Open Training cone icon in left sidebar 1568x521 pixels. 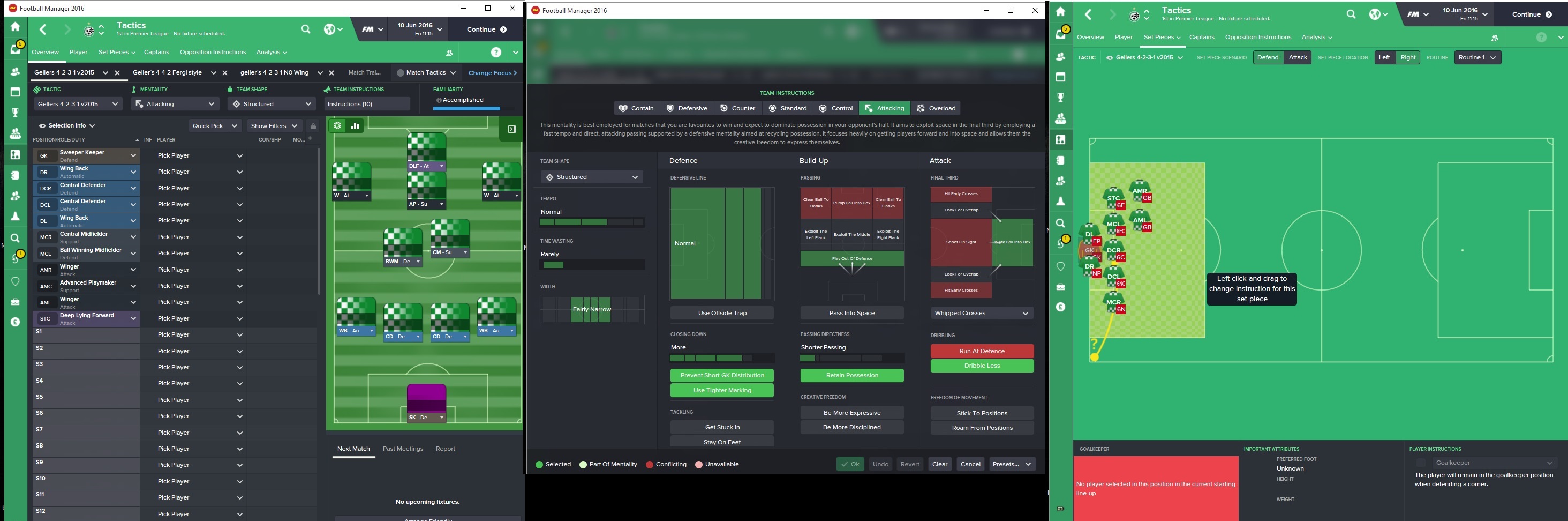pyautogui.click(x=15, y=217)
